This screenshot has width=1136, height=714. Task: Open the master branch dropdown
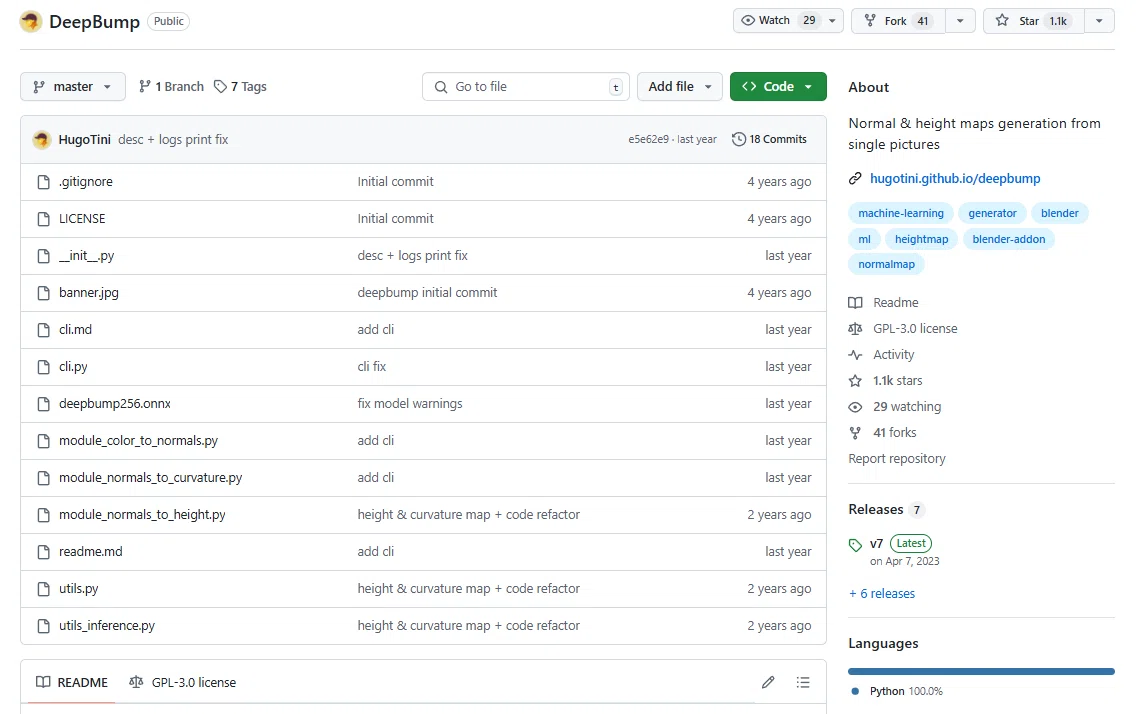pyautogui.click(x=72, y=86)
